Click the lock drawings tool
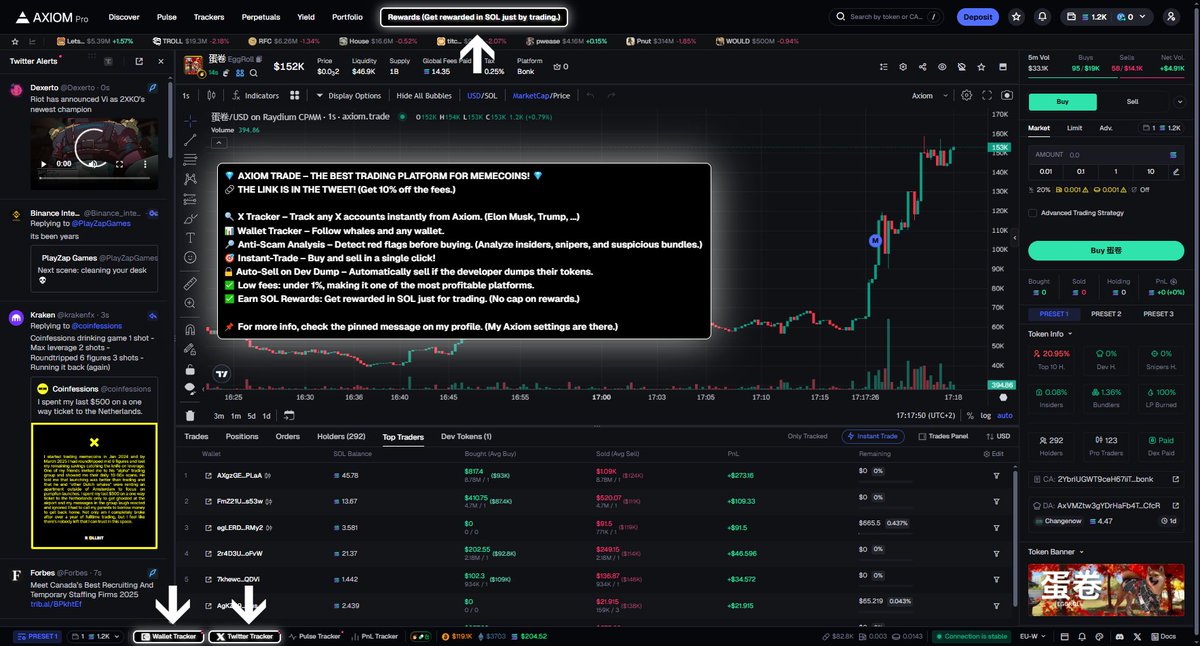 pos(190,368)
